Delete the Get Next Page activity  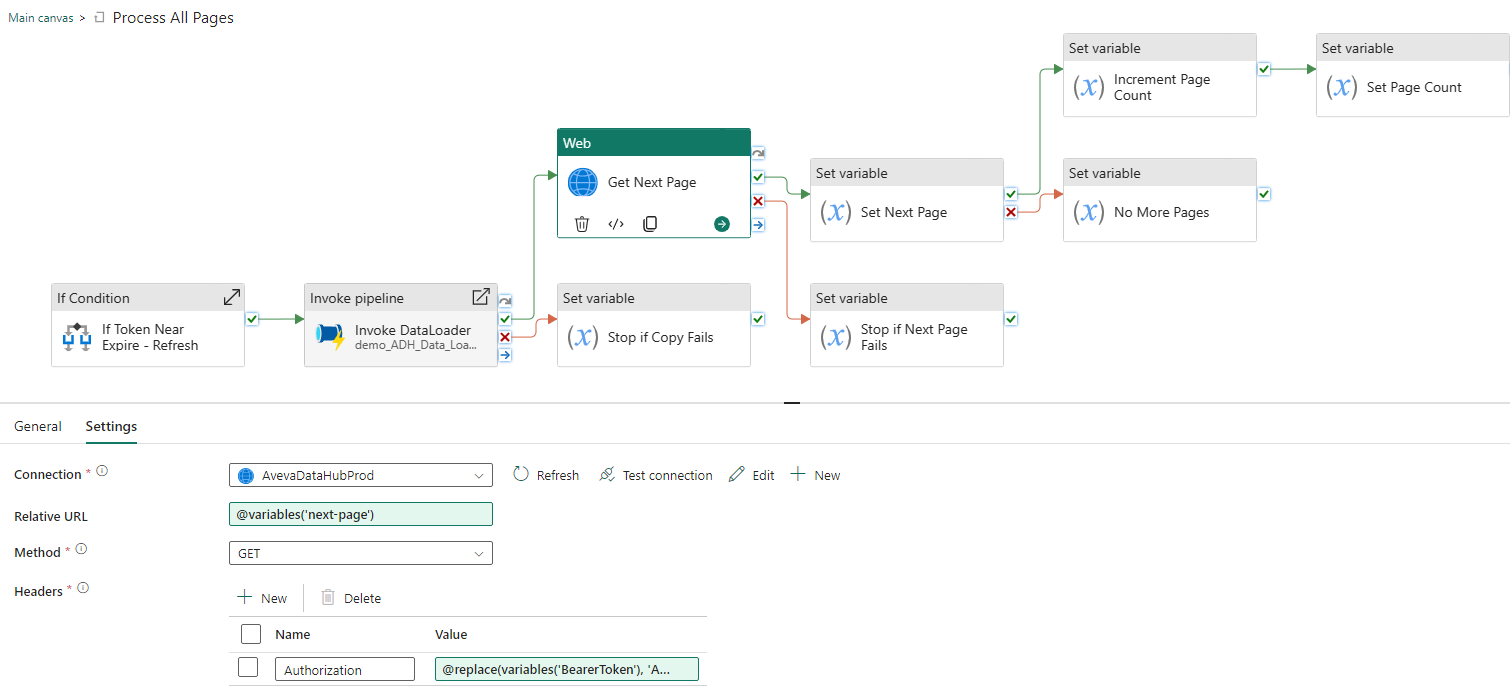[x=582, y=224]
